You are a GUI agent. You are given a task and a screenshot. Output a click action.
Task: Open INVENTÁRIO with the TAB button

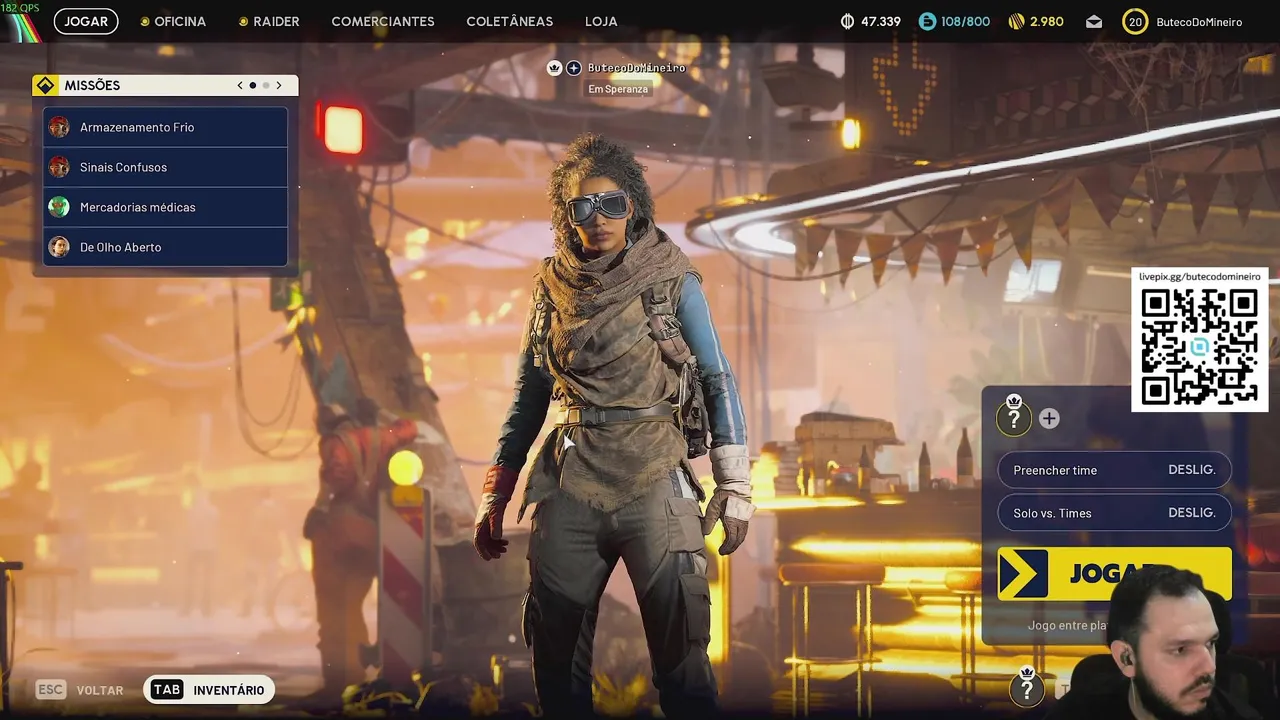point(208,690)
